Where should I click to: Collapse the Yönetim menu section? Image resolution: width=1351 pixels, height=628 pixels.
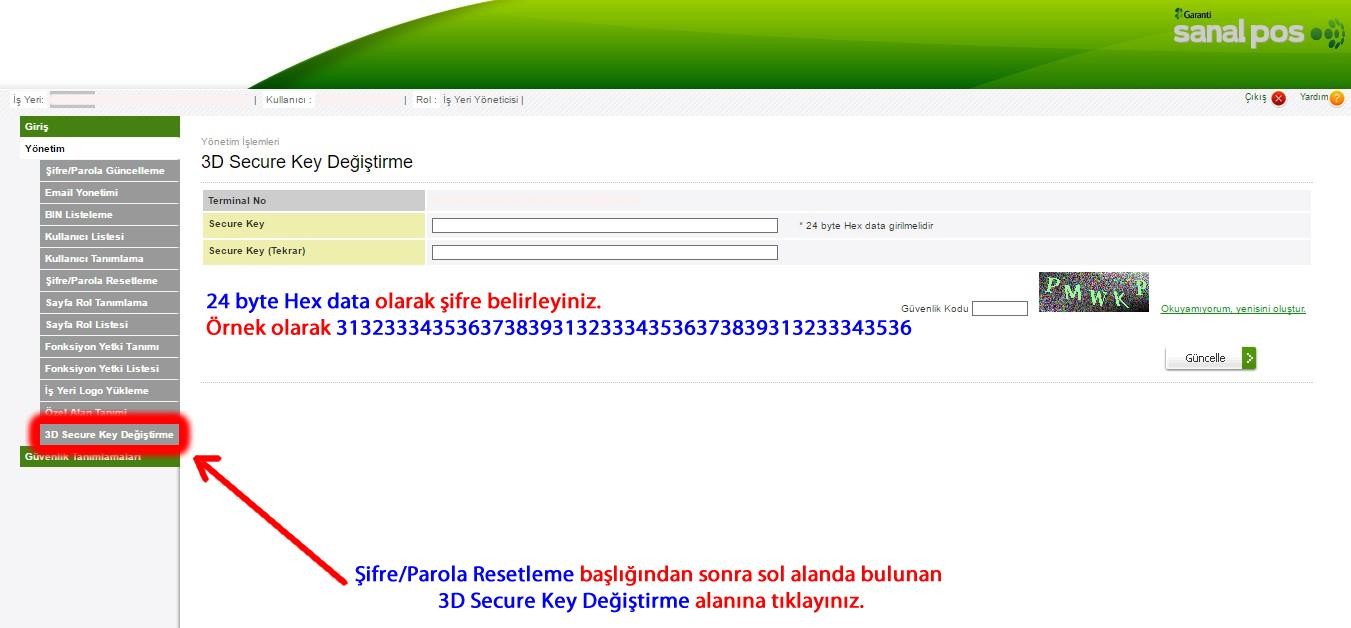99,149
